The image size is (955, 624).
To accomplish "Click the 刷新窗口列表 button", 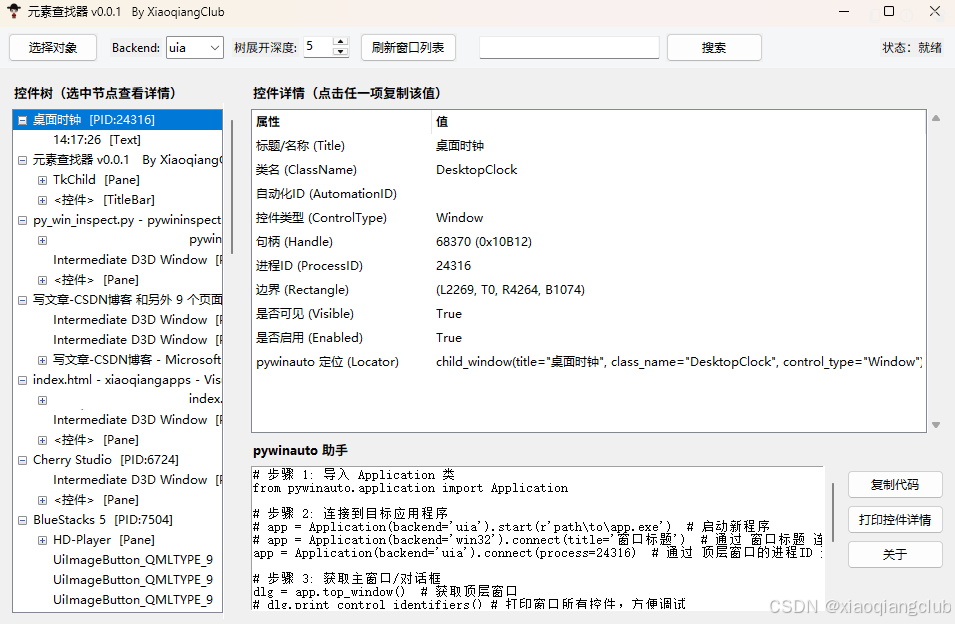I will click(408, 47).
